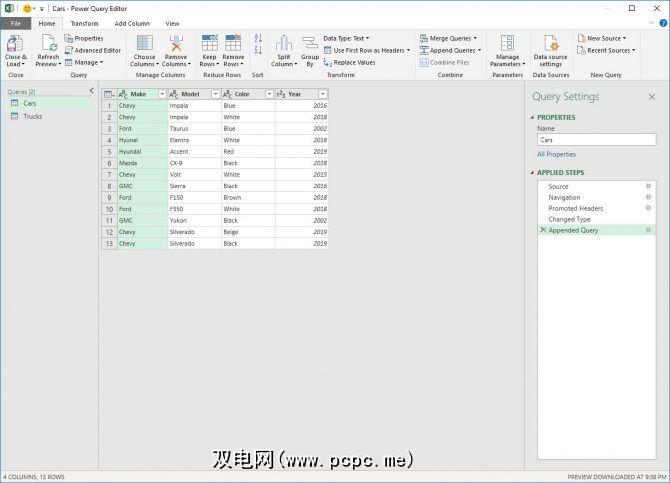670x483 pixels.
Task: Click the Year column data type icon
Action: tap(281, 94)
